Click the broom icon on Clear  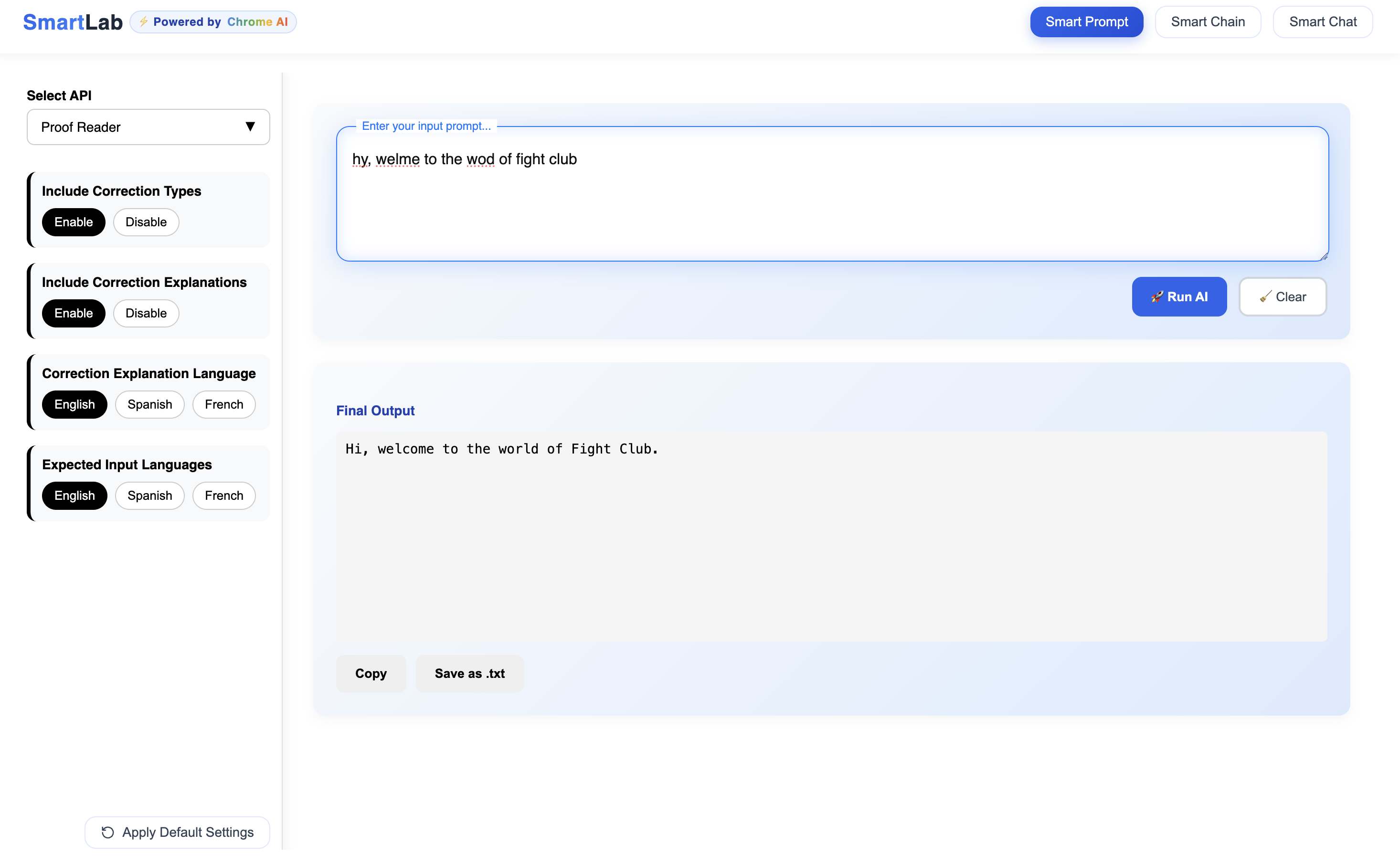coord(1265,296)
